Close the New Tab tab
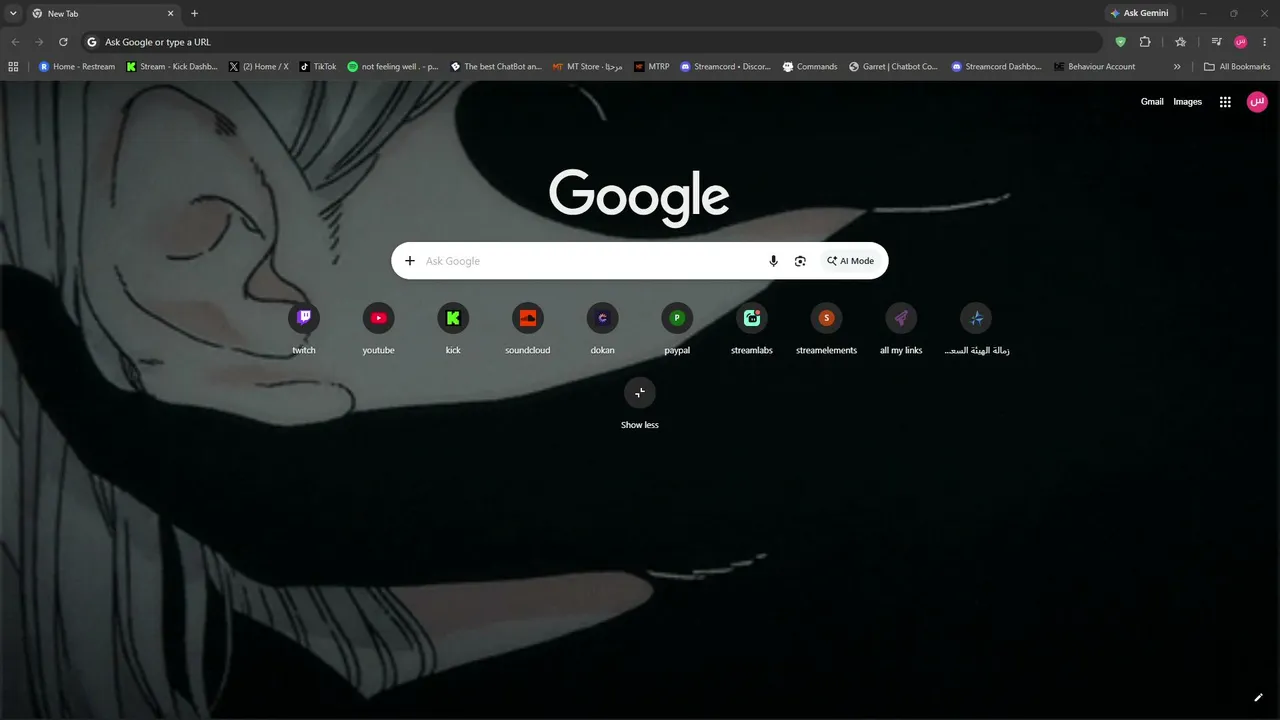1280x720 pixels. tap(170, 14)
